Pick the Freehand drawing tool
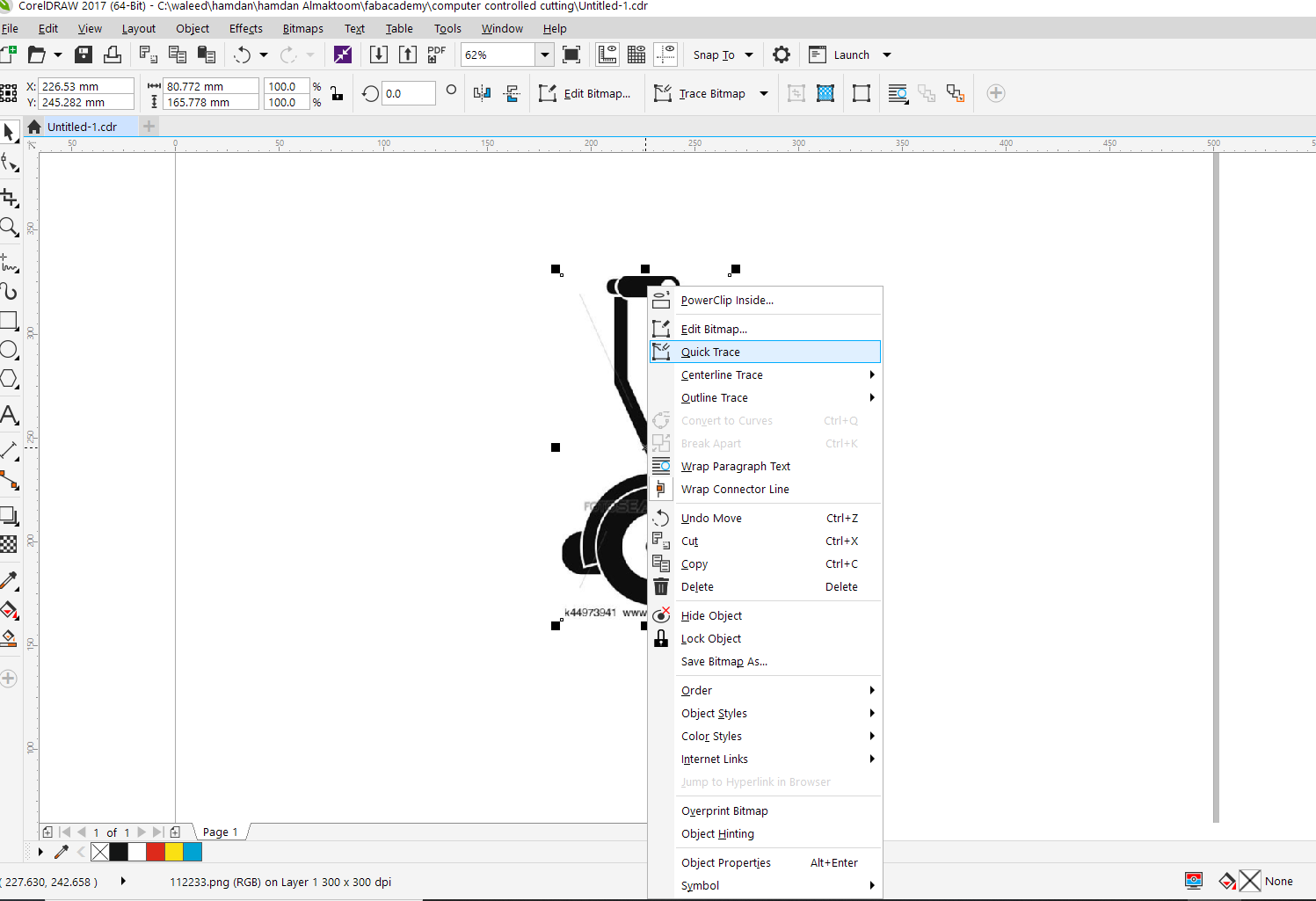Screen dimensions: 1316x901 point(9,262)
